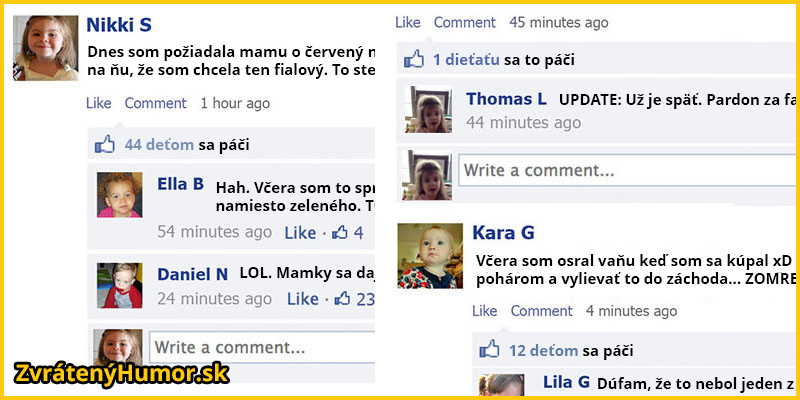View the 44 deťom likers list

pos(159,145)
